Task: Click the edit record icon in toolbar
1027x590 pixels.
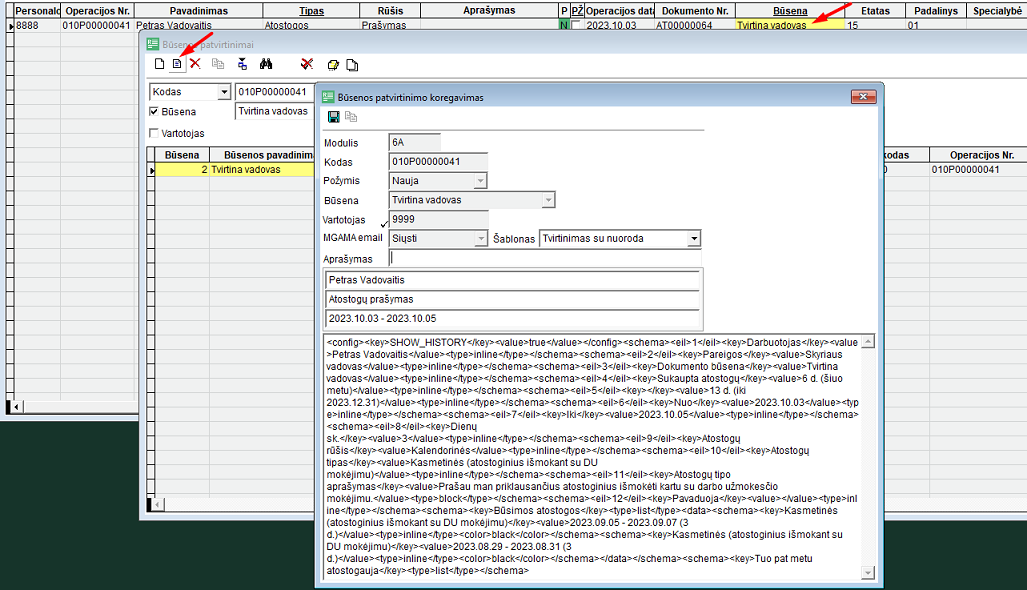Action: point(177,64)
